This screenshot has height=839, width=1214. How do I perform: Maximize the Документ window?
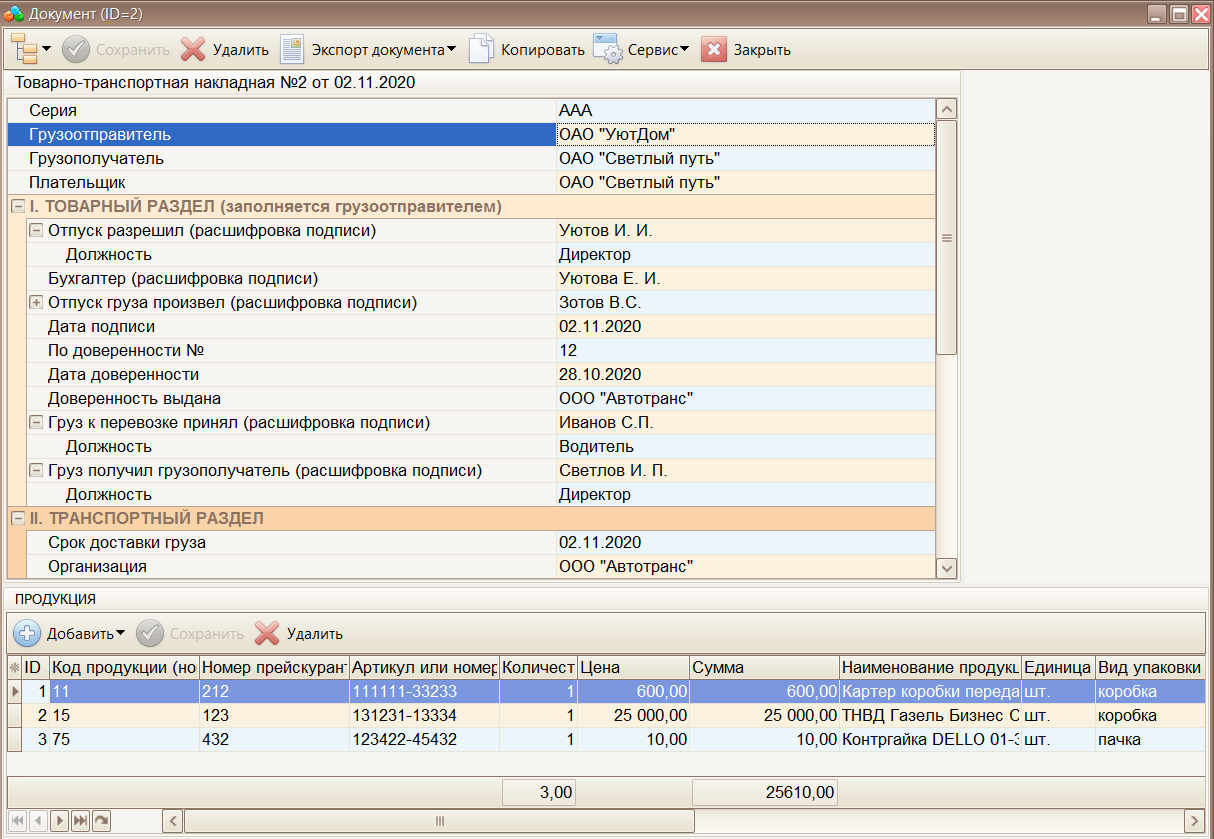click(x=1178, y=14)
